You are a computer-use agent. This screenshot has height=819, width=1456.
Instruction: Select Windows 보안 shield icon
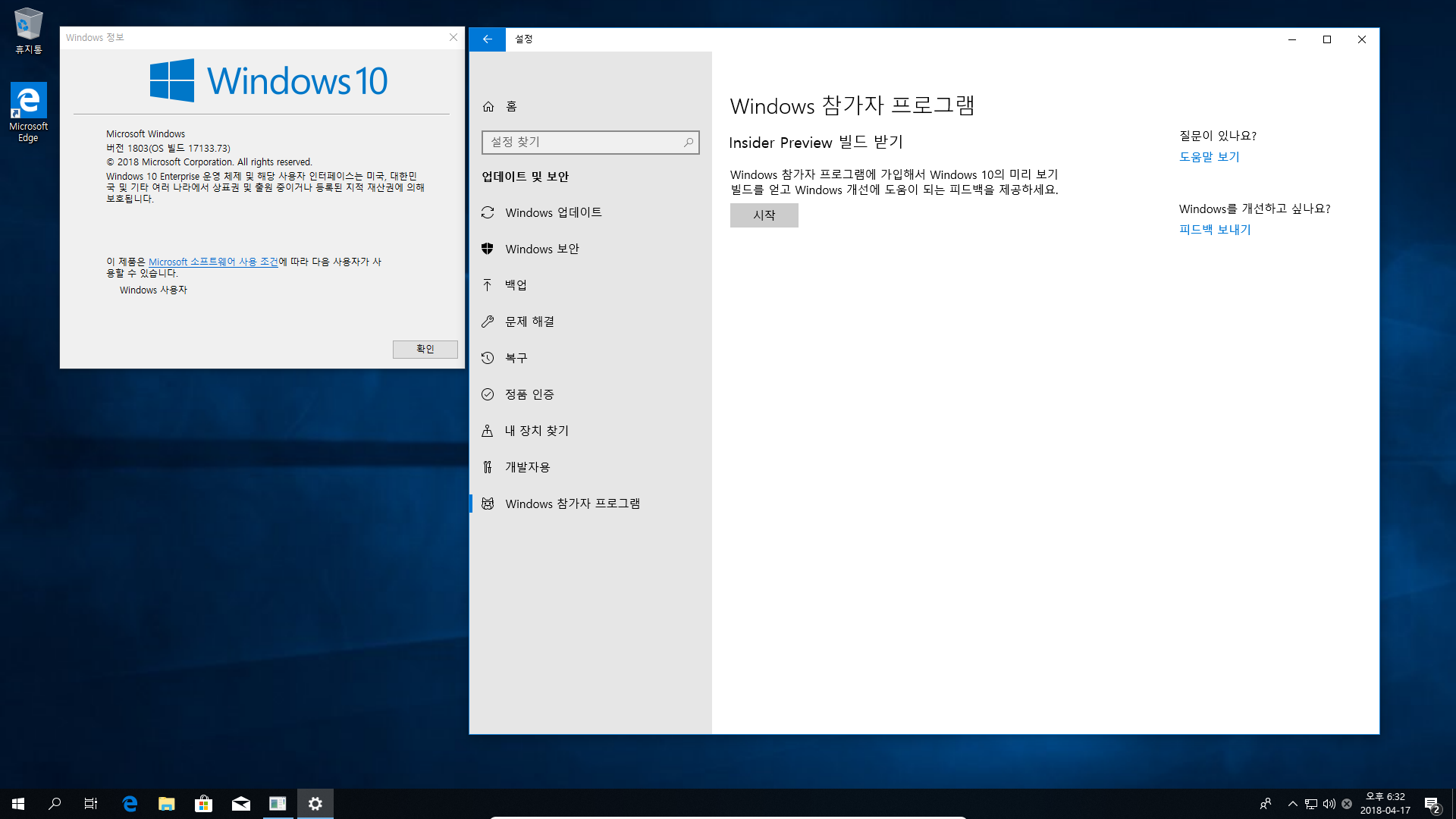[488, 249]
